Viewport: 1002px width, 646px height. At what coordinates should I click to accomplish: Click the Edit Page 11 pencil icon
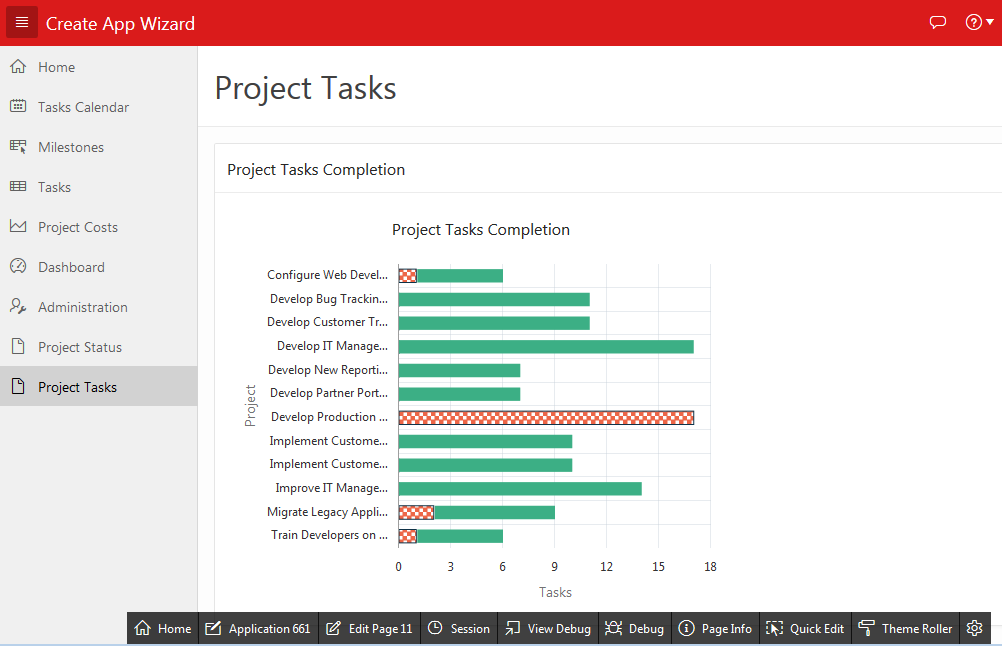click(333, 628)
